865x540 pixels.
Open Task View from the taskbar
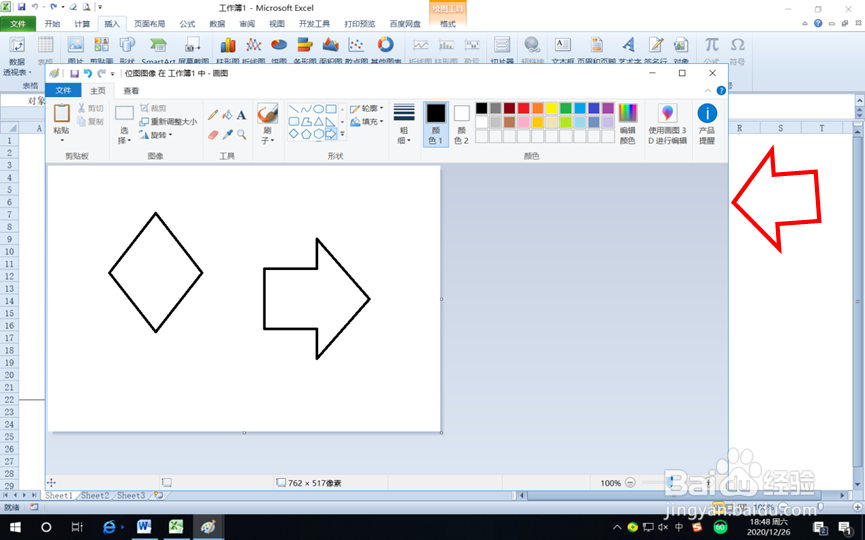pyautogui.click(x=77, y=527)
